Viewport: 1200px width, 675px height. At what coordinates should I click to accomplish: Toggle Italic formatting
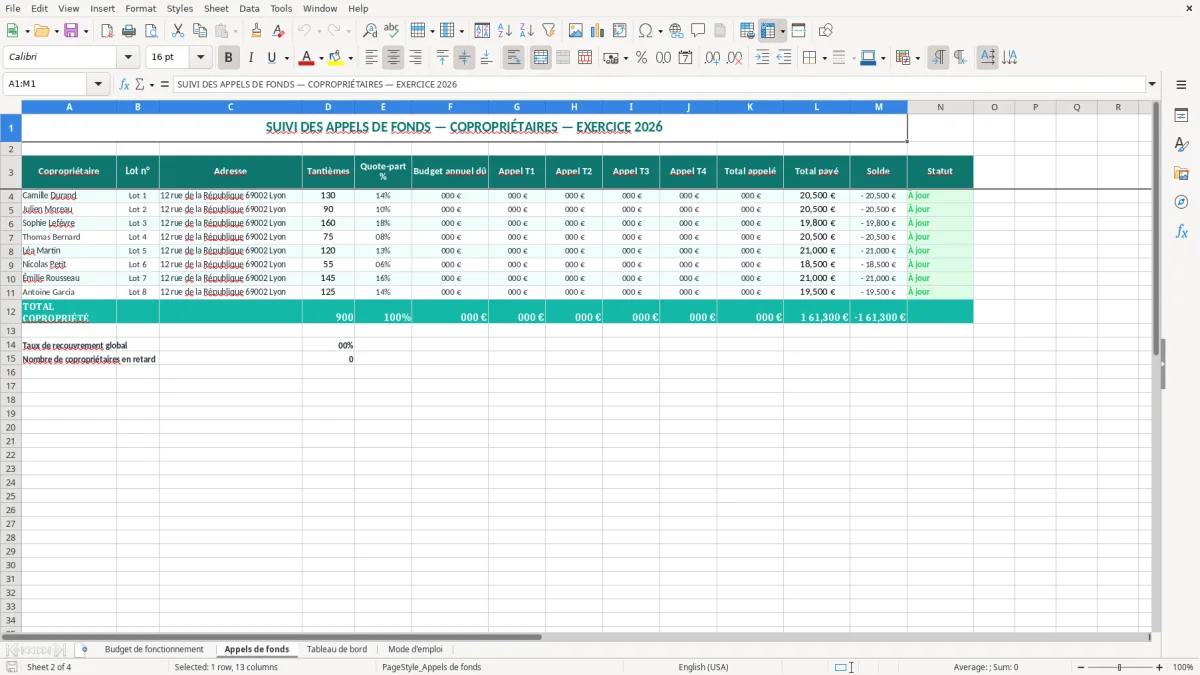(251, 58)
